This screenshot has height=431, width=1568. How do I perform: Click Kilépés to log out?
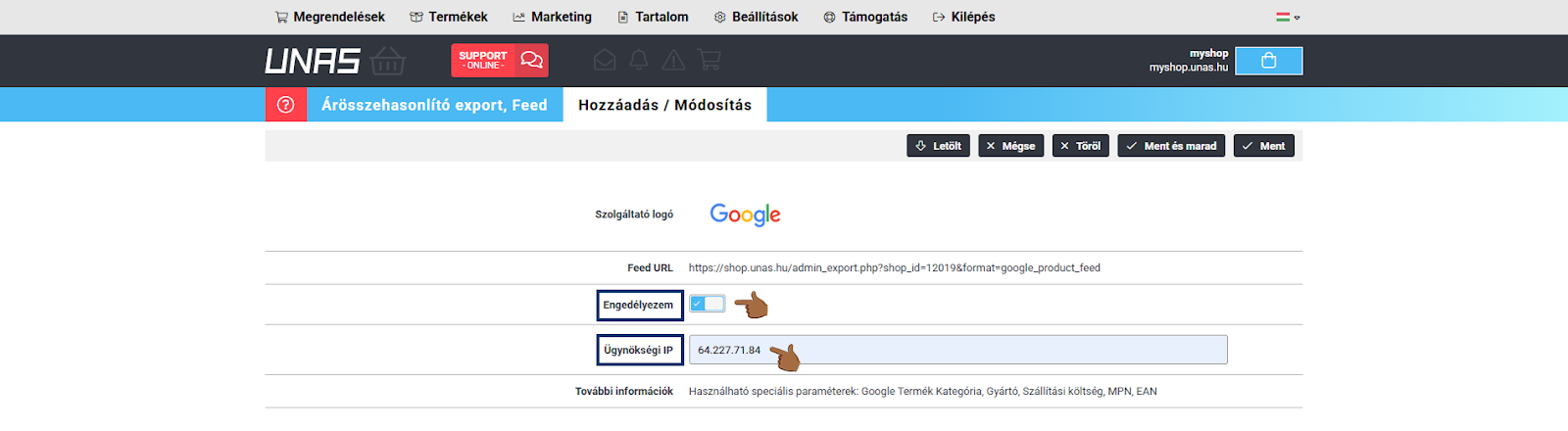(x=963, y=17)
